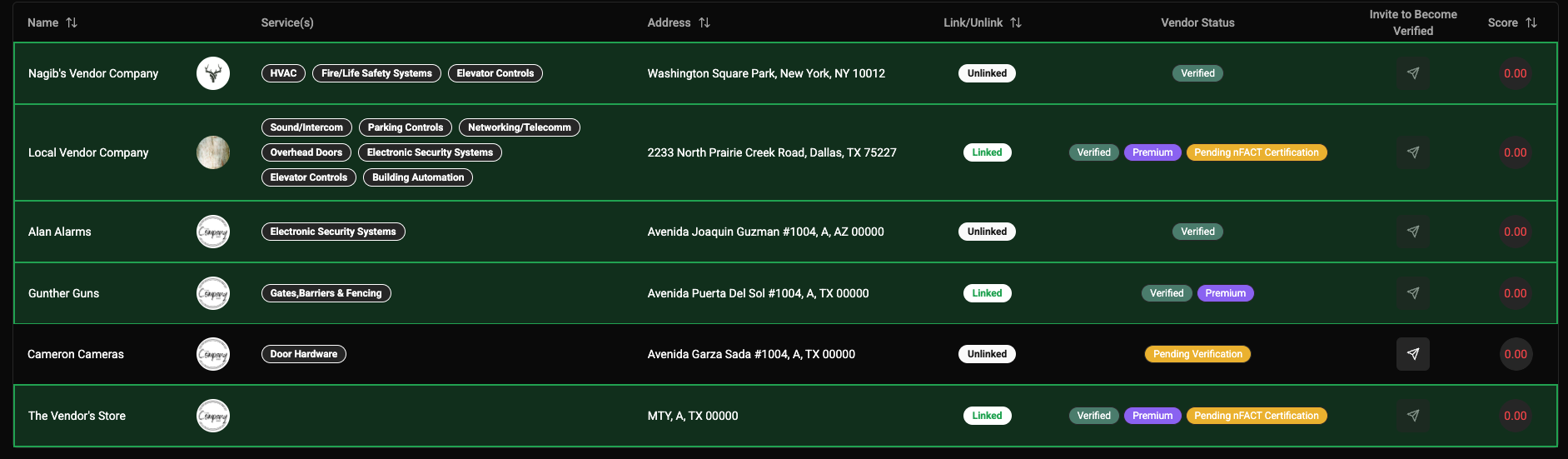Click Alan Alarms' Electronic Security Systems tag
The image size is (1568, 459).
point(333,232)
